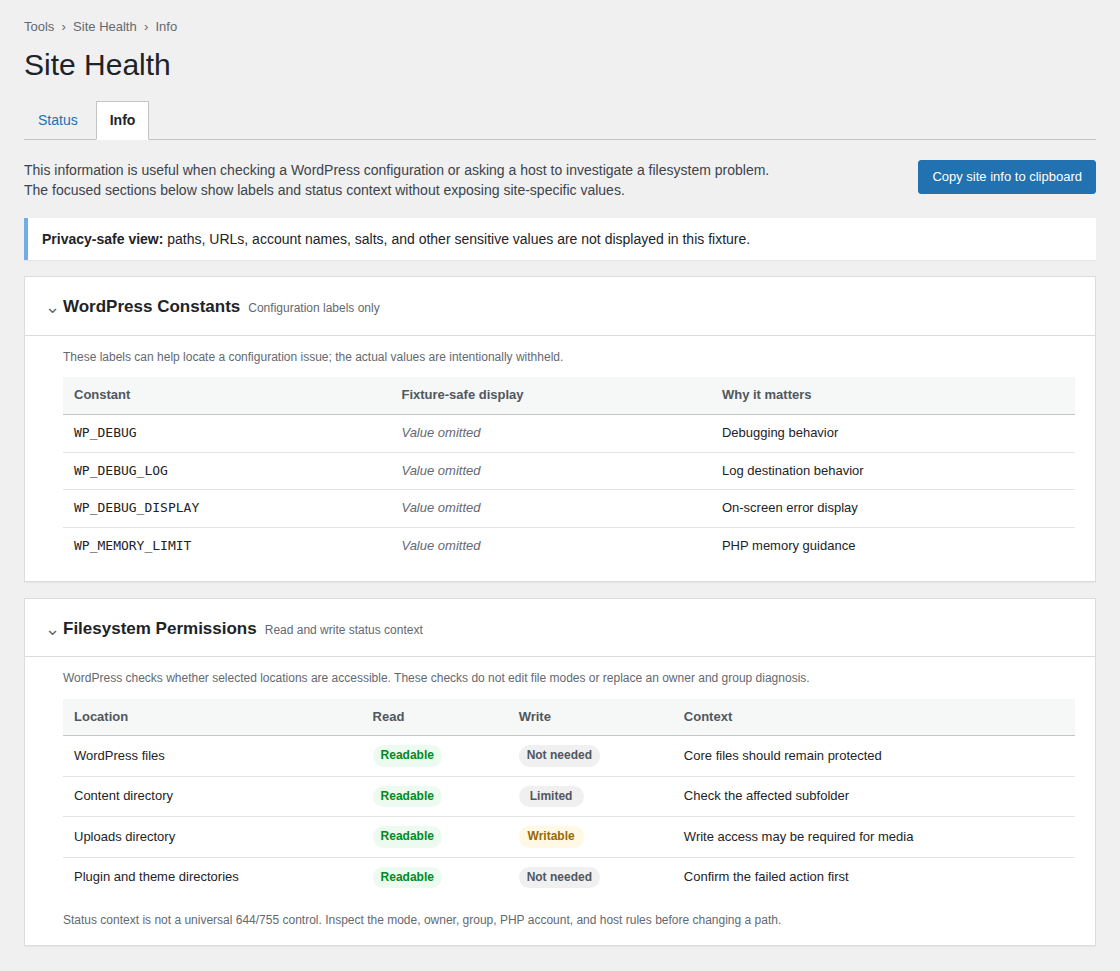Click the PHP memory guidance cell
Image resolution: width=1120 pixels, height=971 pixels.
point(788,546)
